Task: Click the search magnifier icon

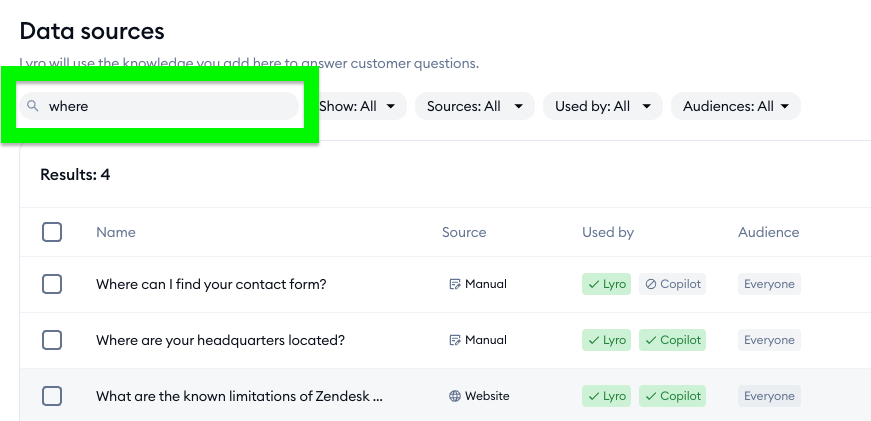Action: [x=33, y=106]
